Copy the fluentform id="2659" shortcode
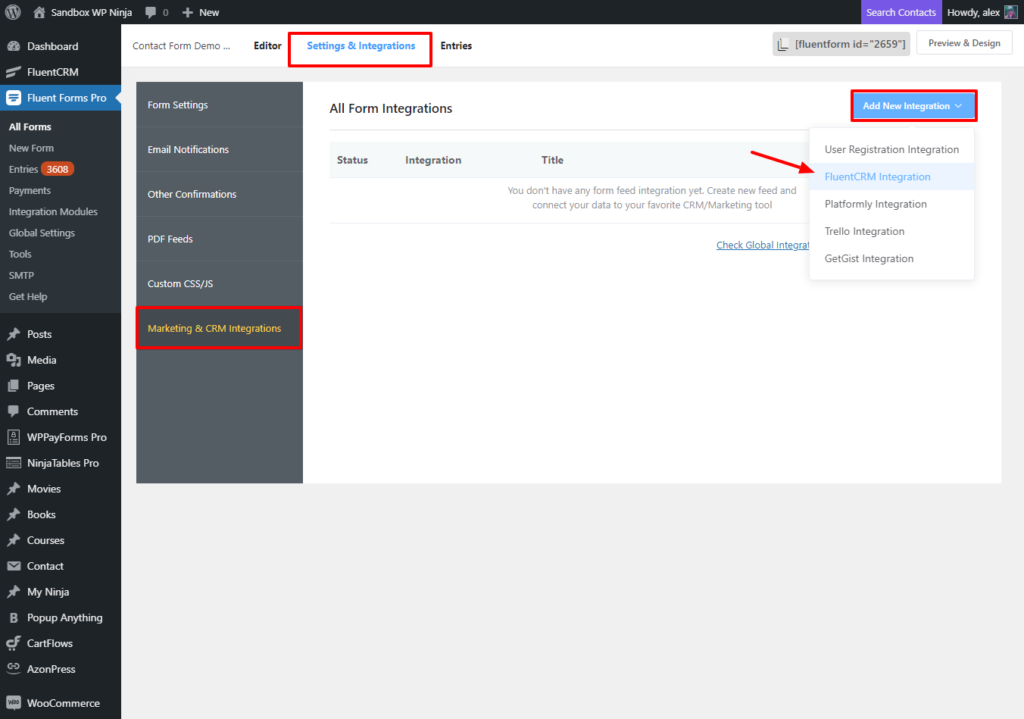Image resolution: width=1024 pixels, height=719 pixels. 841,44
